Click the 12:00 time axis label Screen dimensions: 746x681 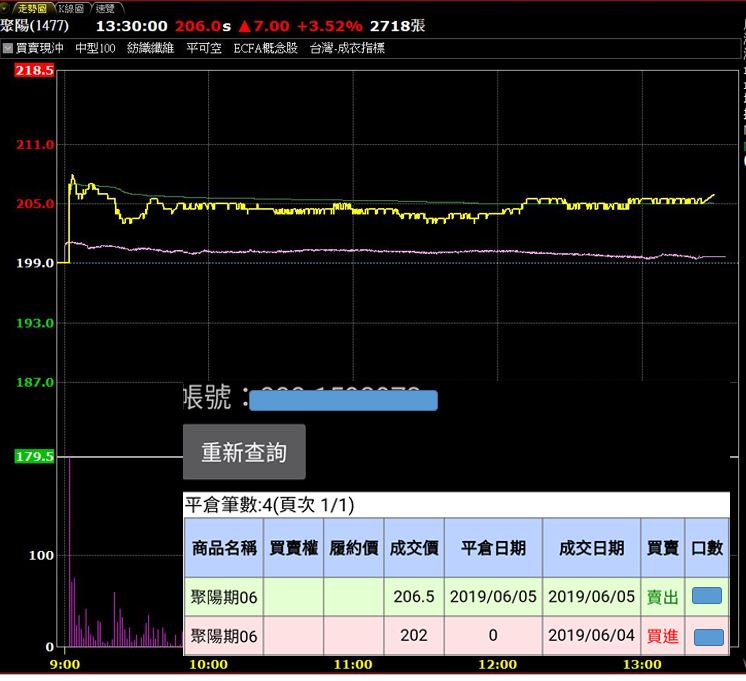pyautogui.click(x=497, y=665)
